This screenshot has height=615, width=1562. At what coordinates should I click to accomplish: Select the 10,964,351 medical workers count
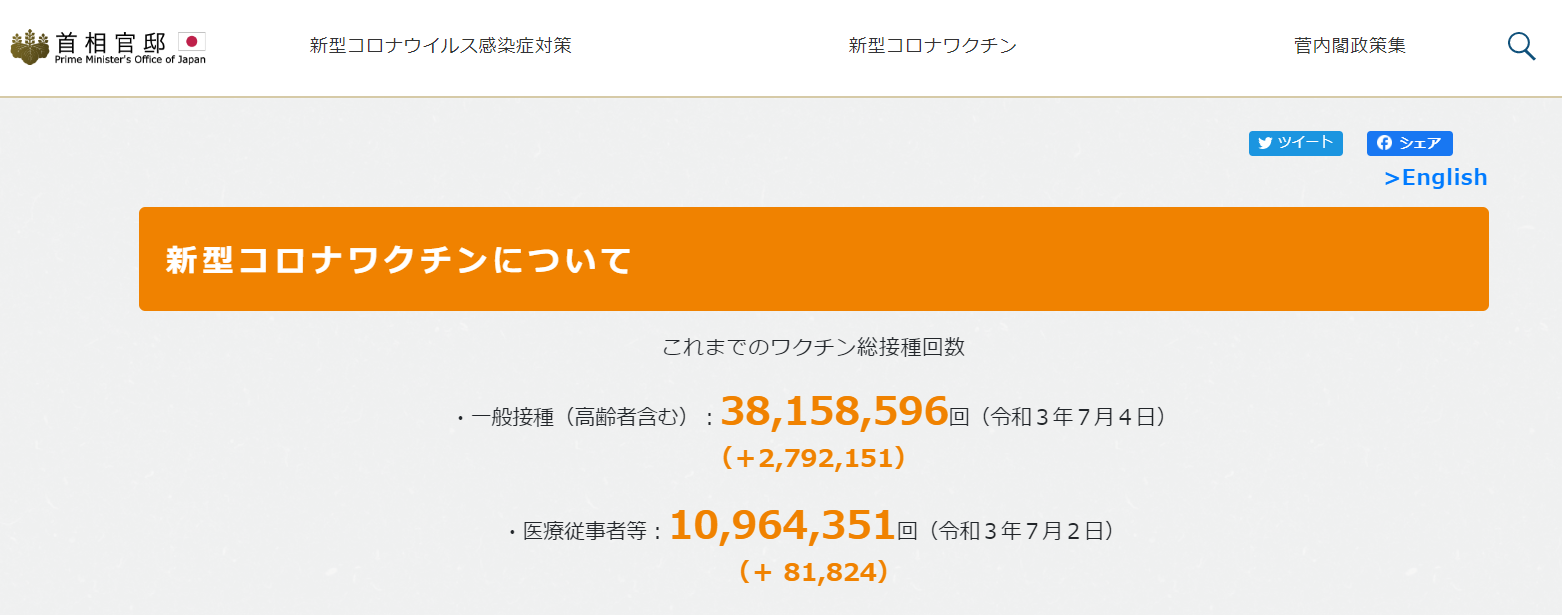(x=782, y=525)
